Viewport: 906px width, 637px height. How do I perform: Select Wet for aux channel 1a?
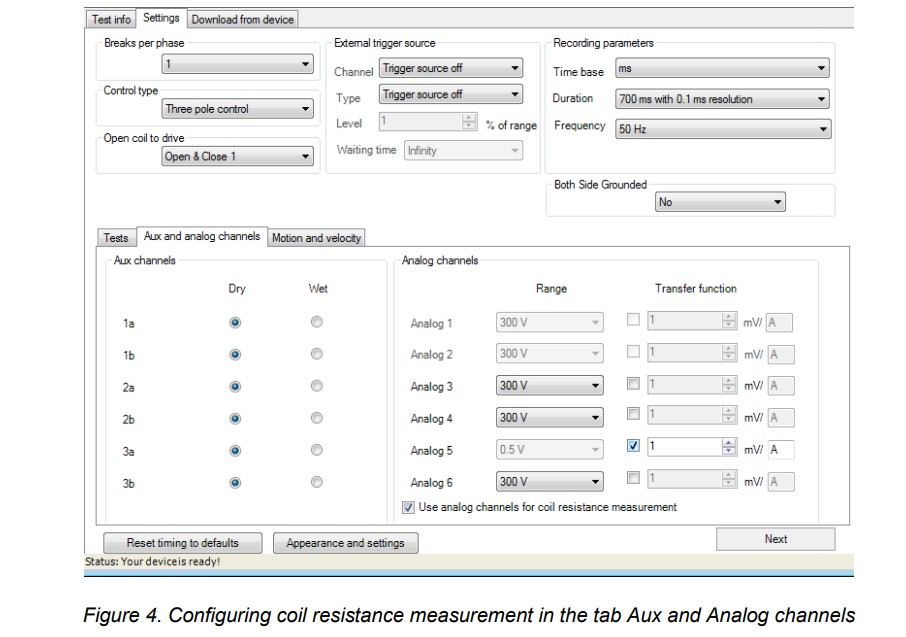[x=317, y=323]
